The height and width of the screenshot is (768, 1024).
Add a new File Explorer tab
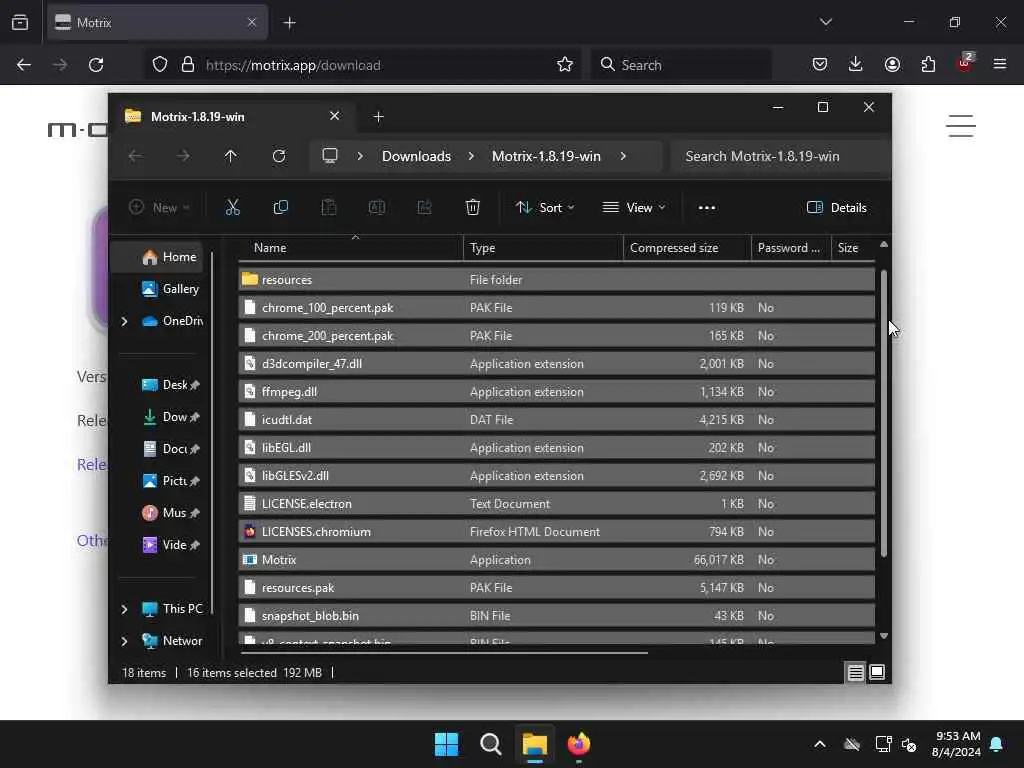pos(378,116)
